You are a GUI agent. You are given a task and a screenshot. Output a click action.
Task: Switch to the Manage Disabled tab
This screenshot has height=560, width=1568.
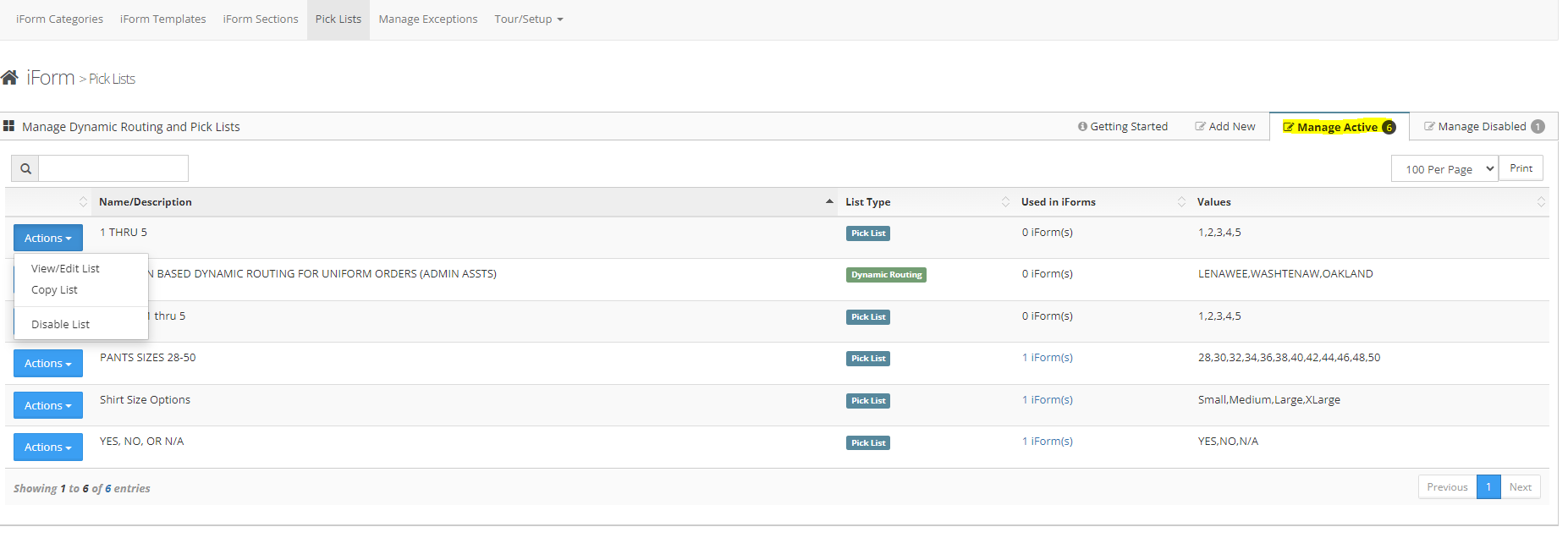[1483, 127]
